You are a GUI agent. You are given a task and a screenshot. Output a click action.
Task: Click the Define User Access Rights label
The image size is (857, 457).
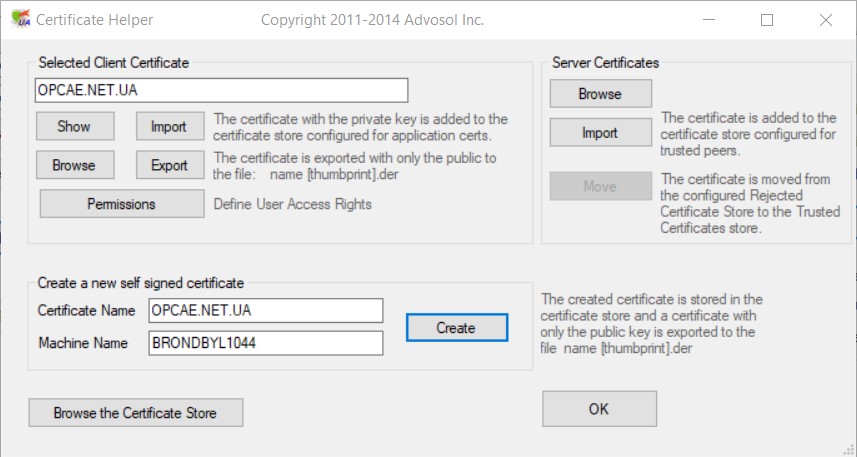click(x=293, y=204)
